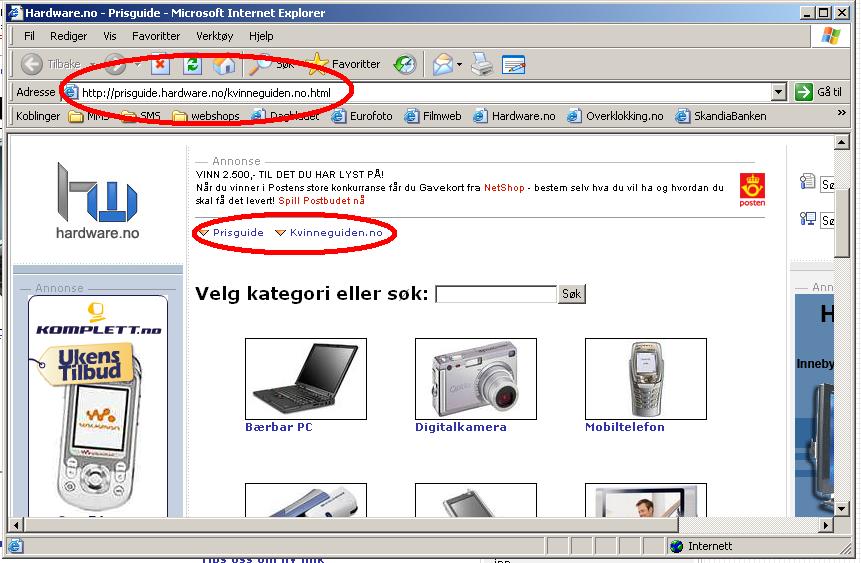Open the Hardware.no bookmark
Screen dimensions: 861x563
pyautogui.click(x=515, y=116)
